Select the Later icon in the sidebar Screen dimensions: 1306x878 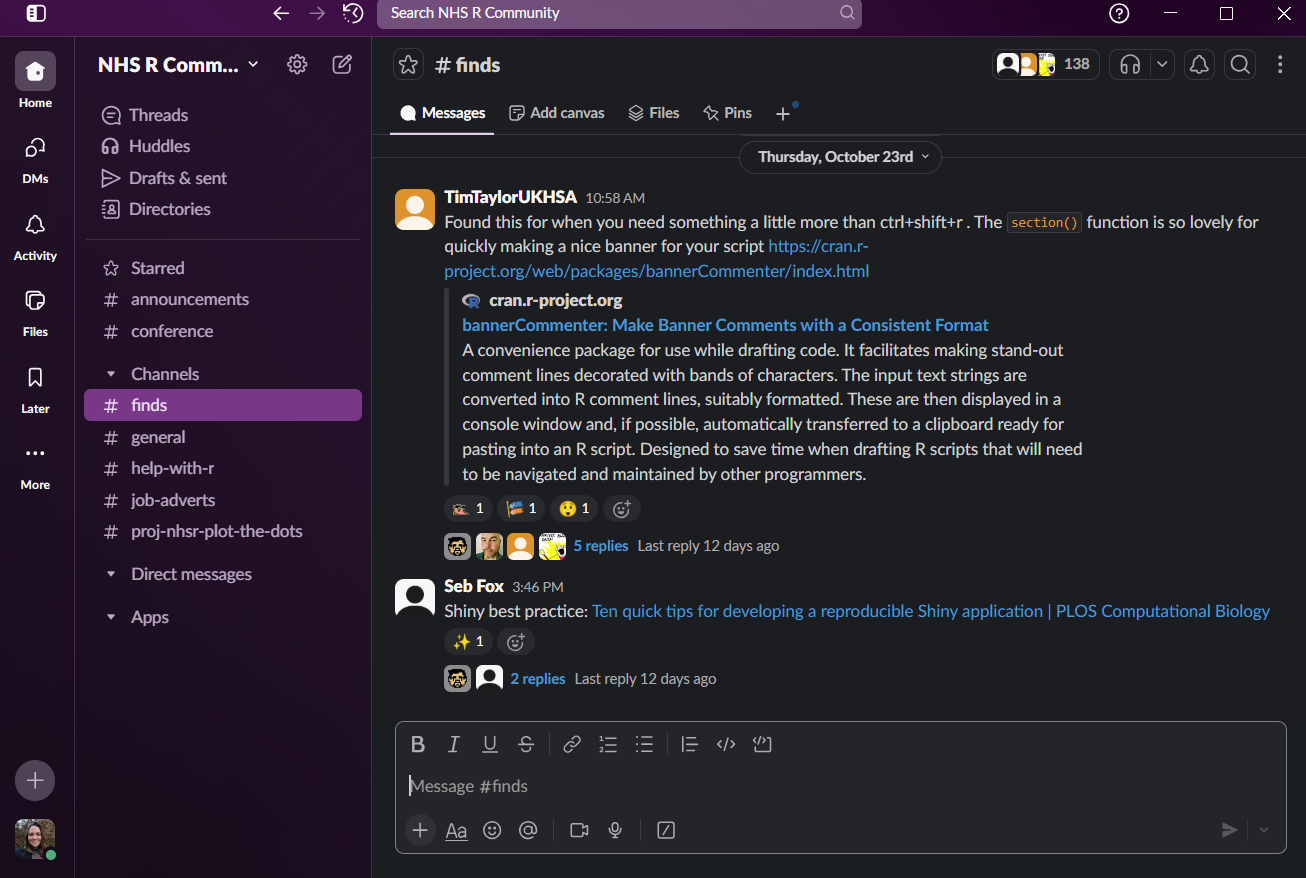point(35,390)
